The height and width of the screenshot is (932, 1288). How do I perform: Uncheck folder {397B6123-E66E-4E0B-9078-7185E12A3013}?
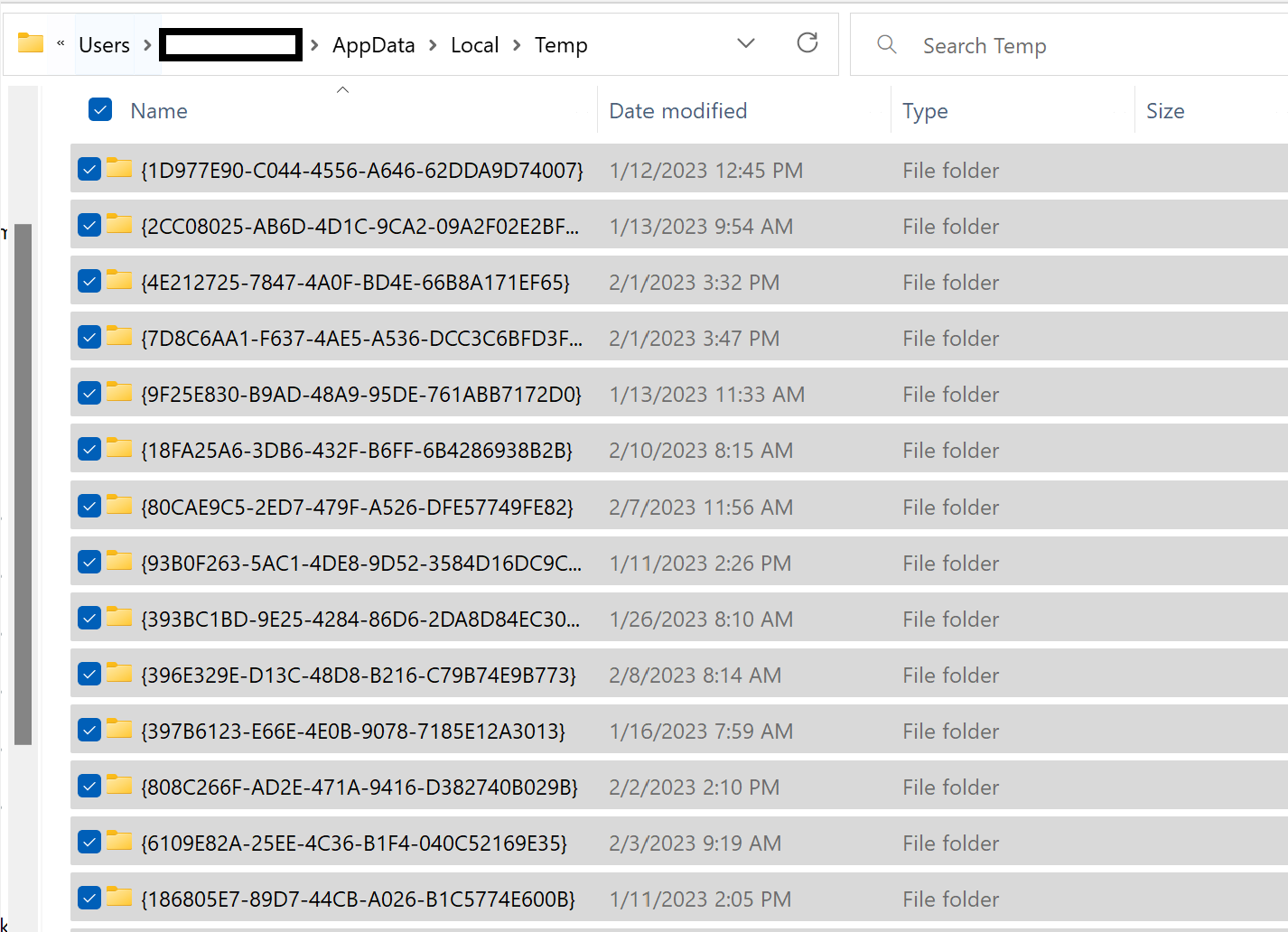(x=89, y=730)
